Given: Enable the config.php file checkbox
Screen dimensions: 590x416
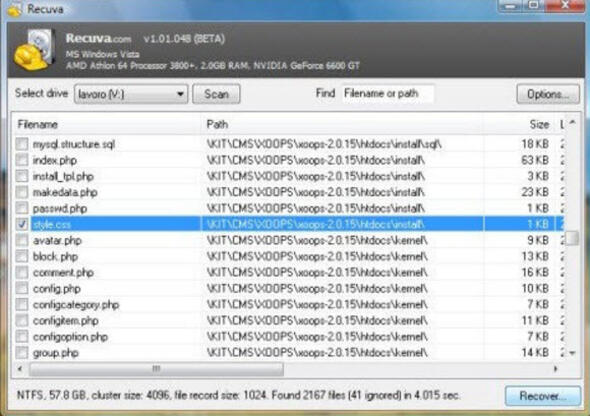Looking at the screenshot, I should pyautogui.click(x=22, y=288).
